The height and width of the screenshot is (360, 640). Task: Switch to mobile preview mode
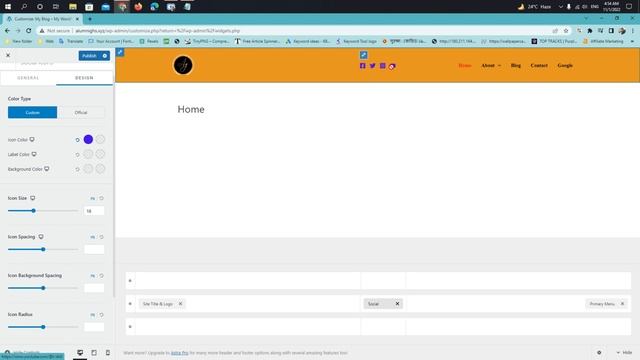(108, 353)
